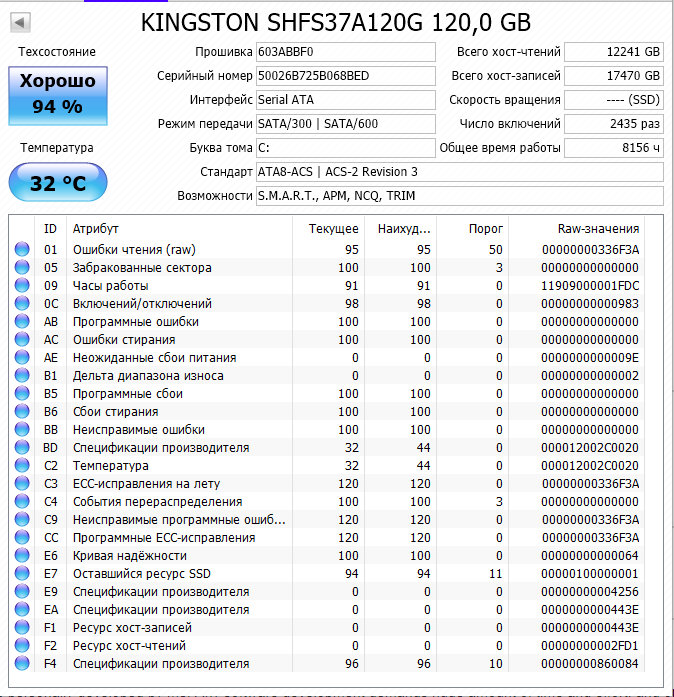Sort by the Текущее column header

click(x=329, y=228)
